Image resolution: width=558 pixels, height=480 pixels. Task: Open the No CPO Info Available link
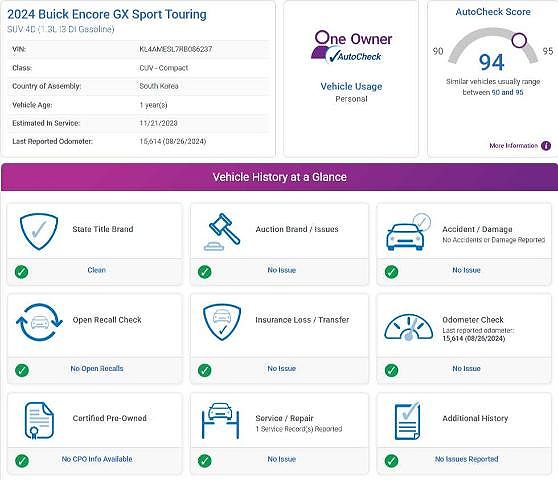pos(97,459)
